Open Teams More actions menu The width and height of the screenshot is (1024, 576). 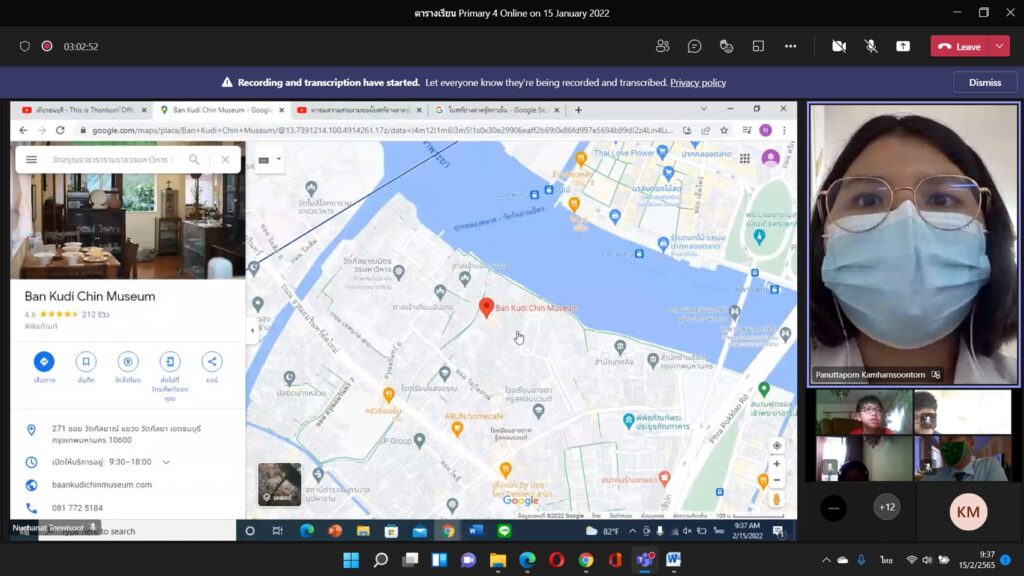(790, 46)
